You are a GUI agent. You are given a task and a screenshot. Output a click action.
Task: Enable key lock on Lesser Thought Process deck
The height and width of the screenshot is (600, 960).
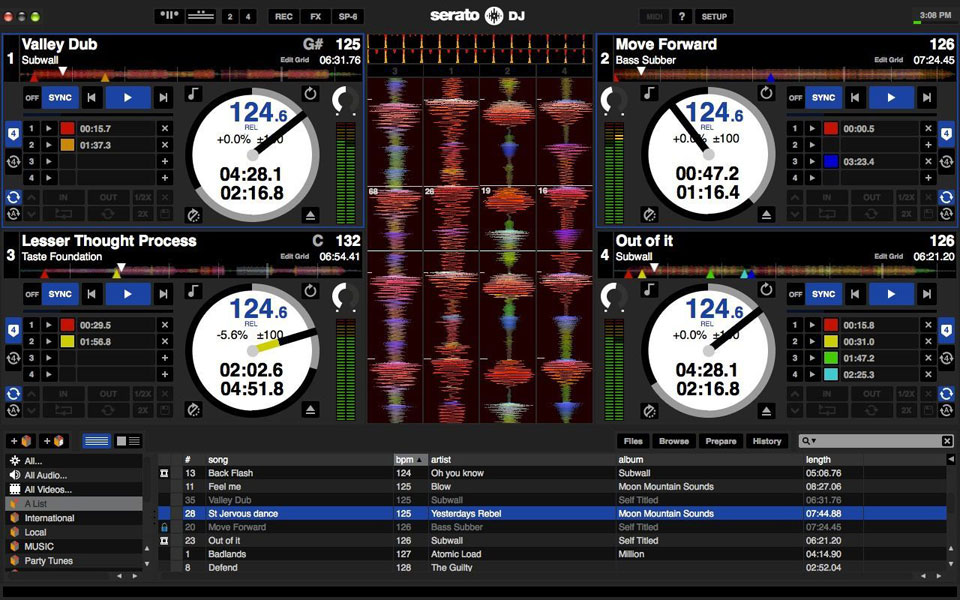(x=193, y=290)
